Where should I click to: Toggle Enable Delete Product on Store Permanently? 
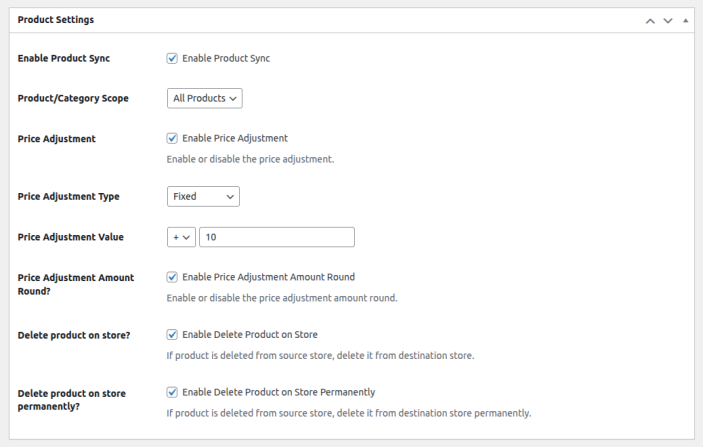pos(172,392)
